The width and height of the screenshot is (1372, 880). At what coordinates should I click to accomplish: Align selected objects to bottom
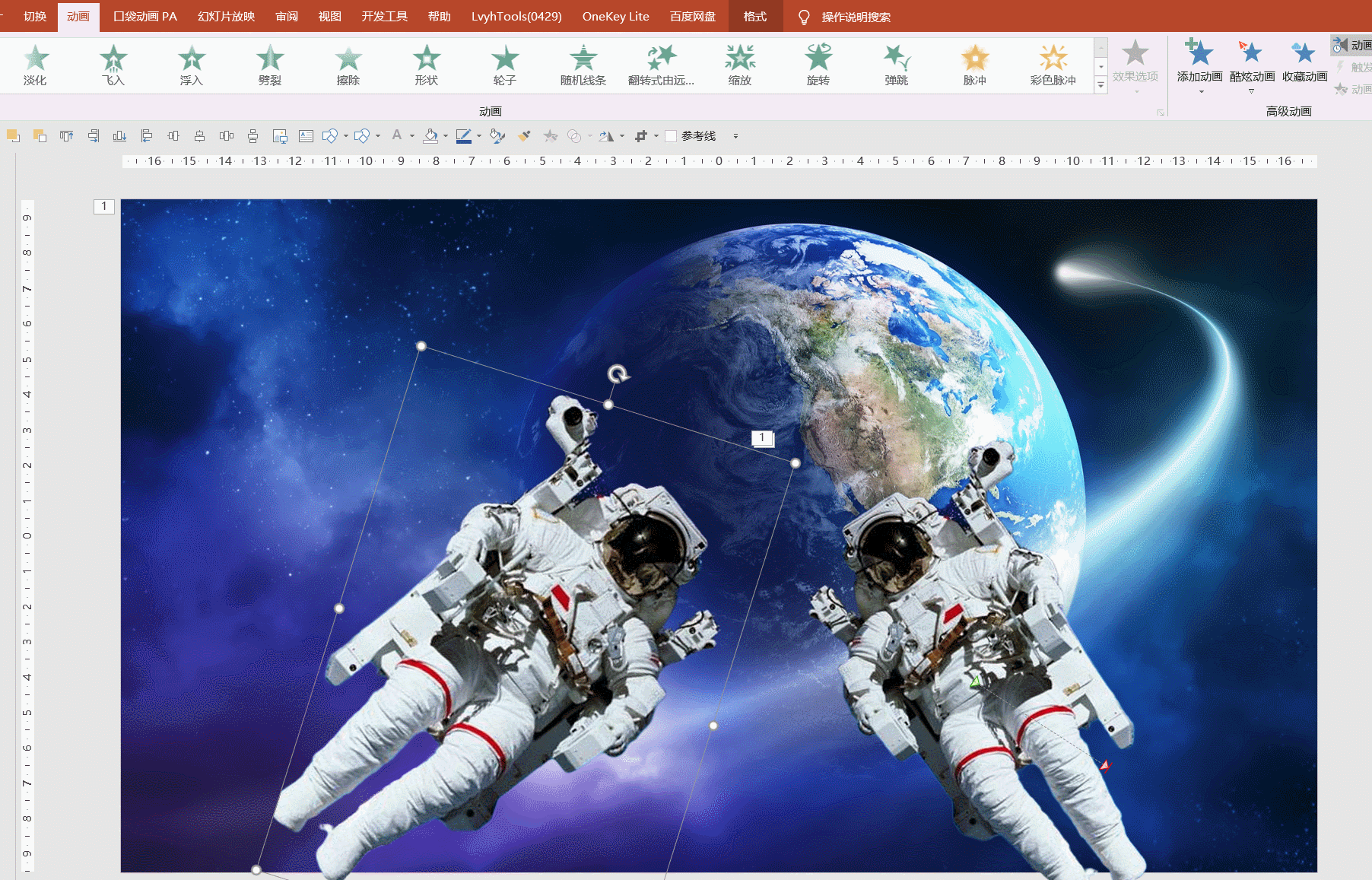tap(119, 136)
